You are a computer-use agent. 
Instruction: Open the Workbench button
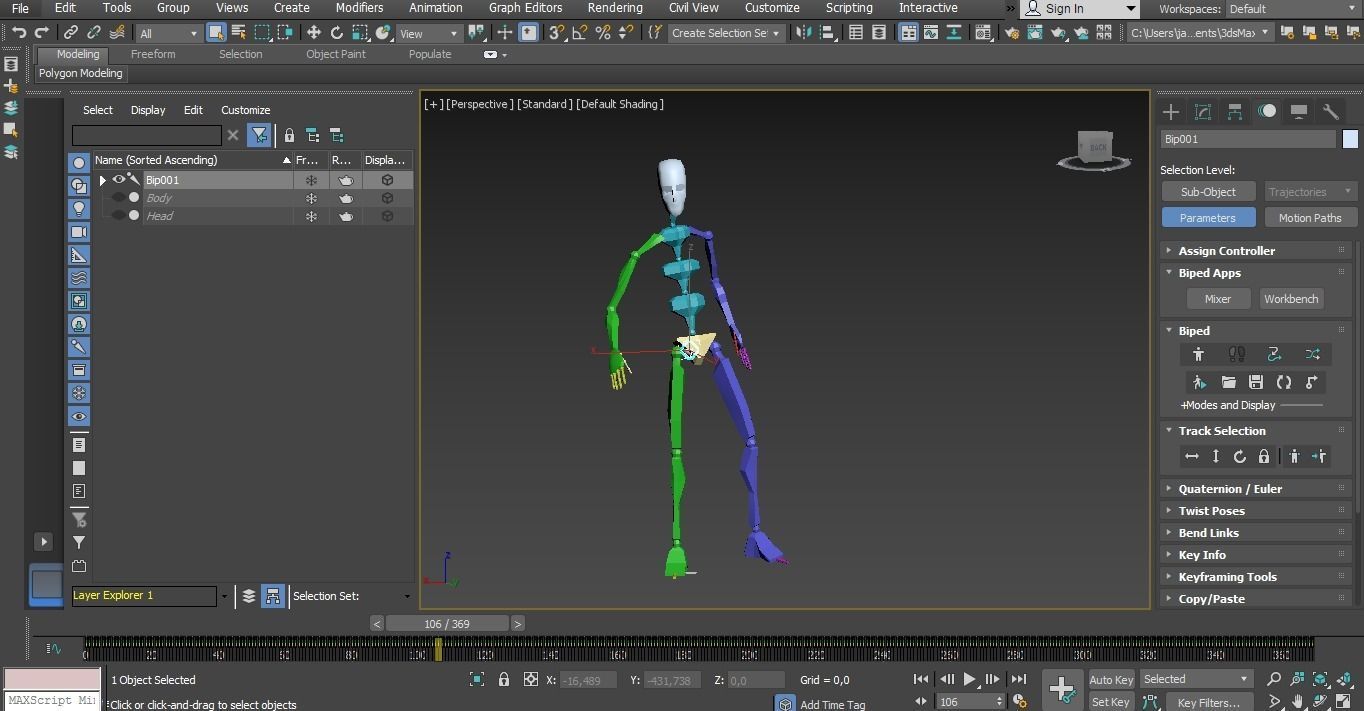[1291, 299]
